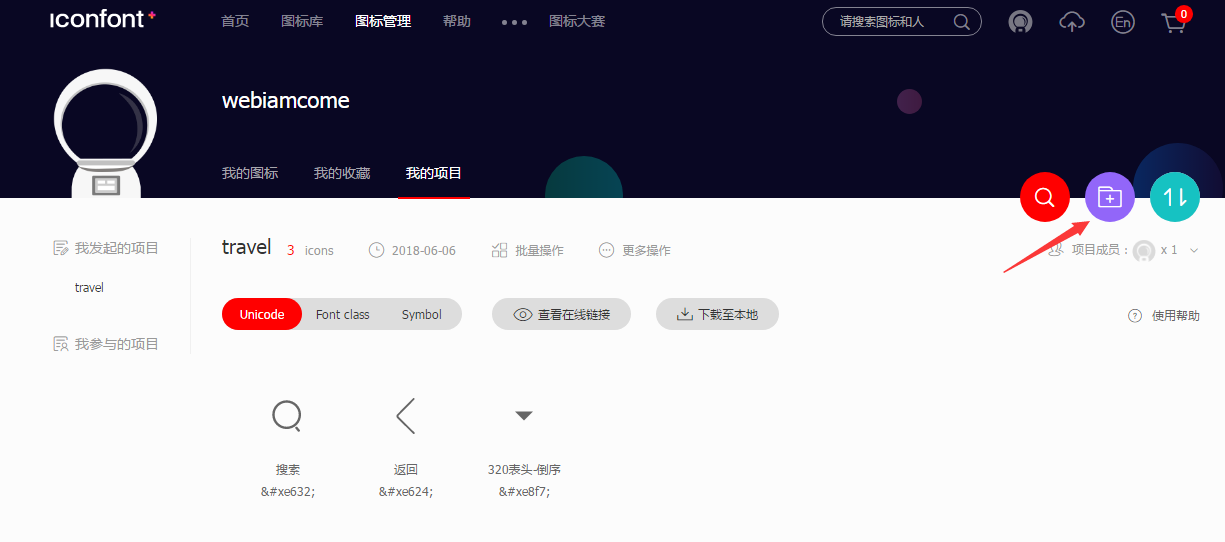The height and width of the screenshot is (542, 1225).
Task: Open the three-dots nav overflow menu
Action: [x=513, y=22]
